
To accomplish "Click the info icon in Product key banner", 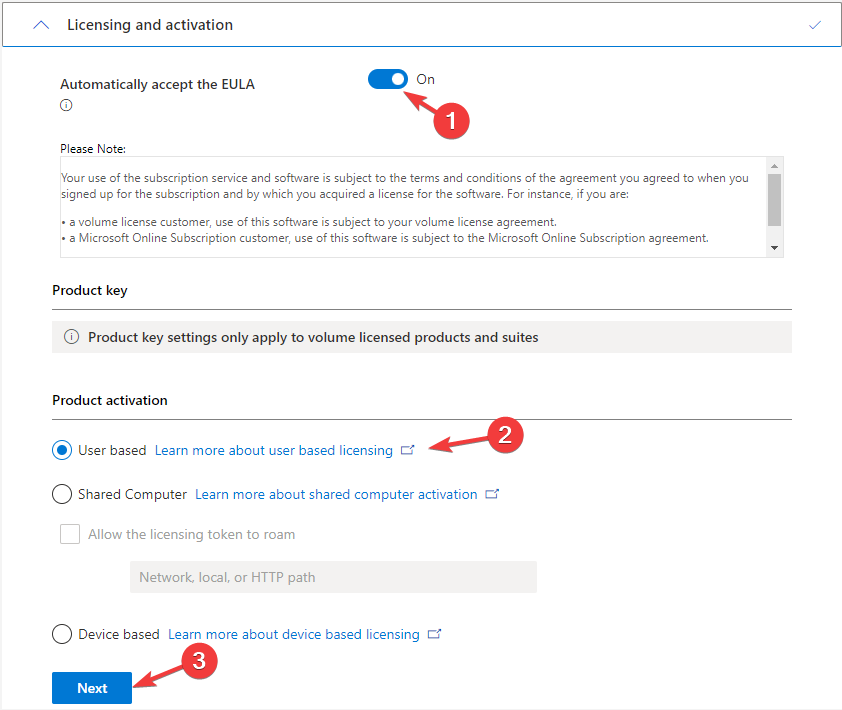I will coord(71,337).
